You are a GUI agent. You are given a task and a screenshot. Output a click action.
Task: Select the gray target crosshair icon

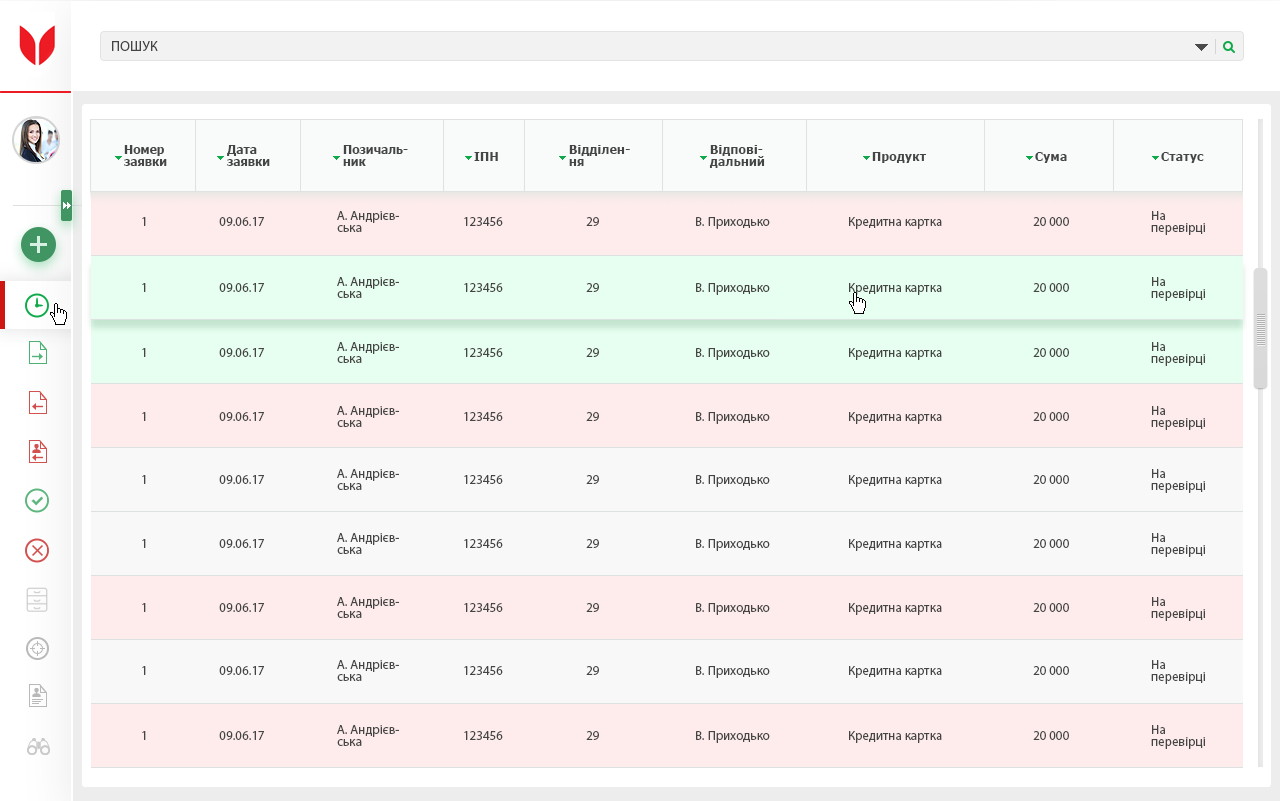click(37, 649)
